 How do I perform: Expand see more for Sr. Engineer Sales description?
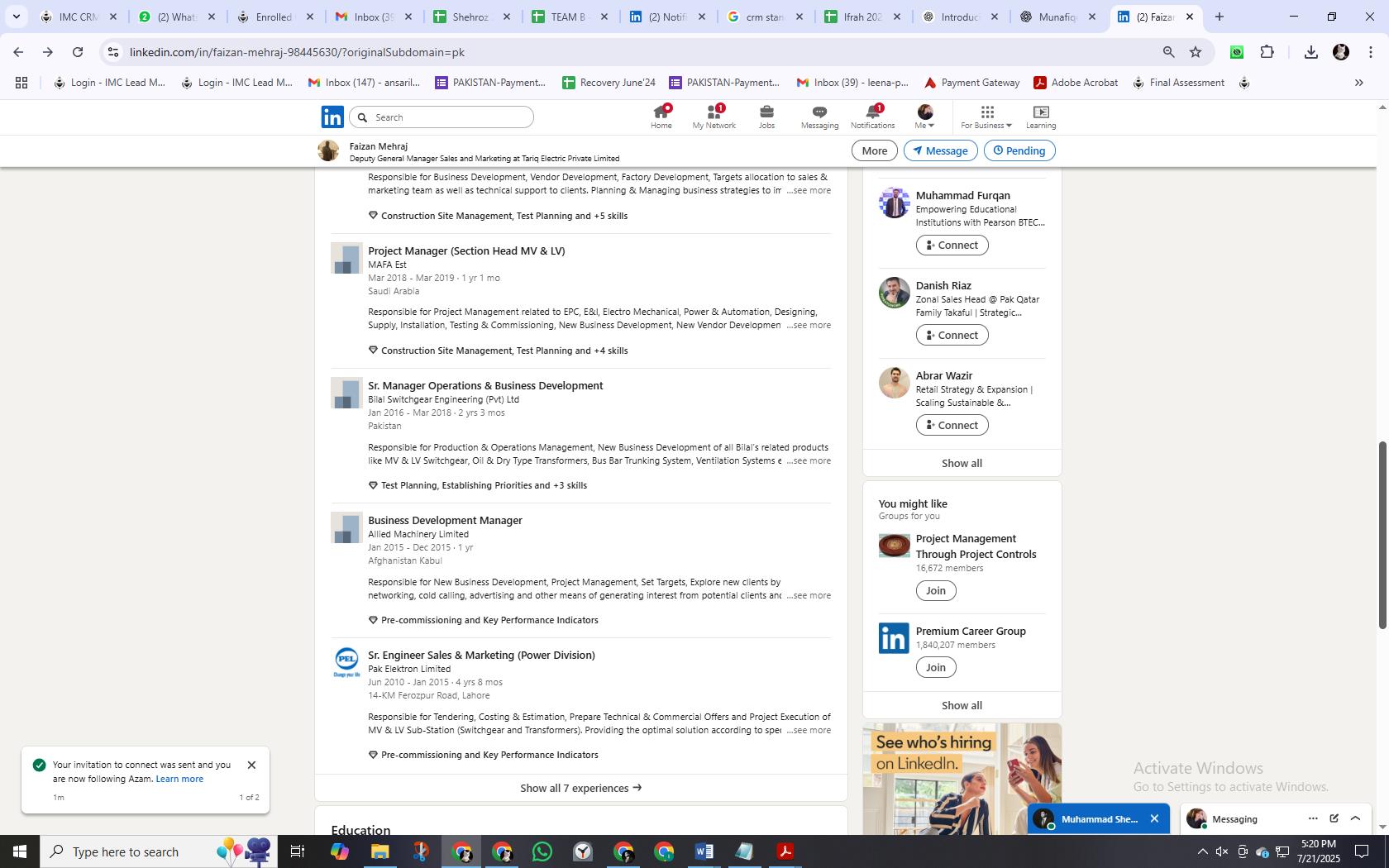pos(809,731)
